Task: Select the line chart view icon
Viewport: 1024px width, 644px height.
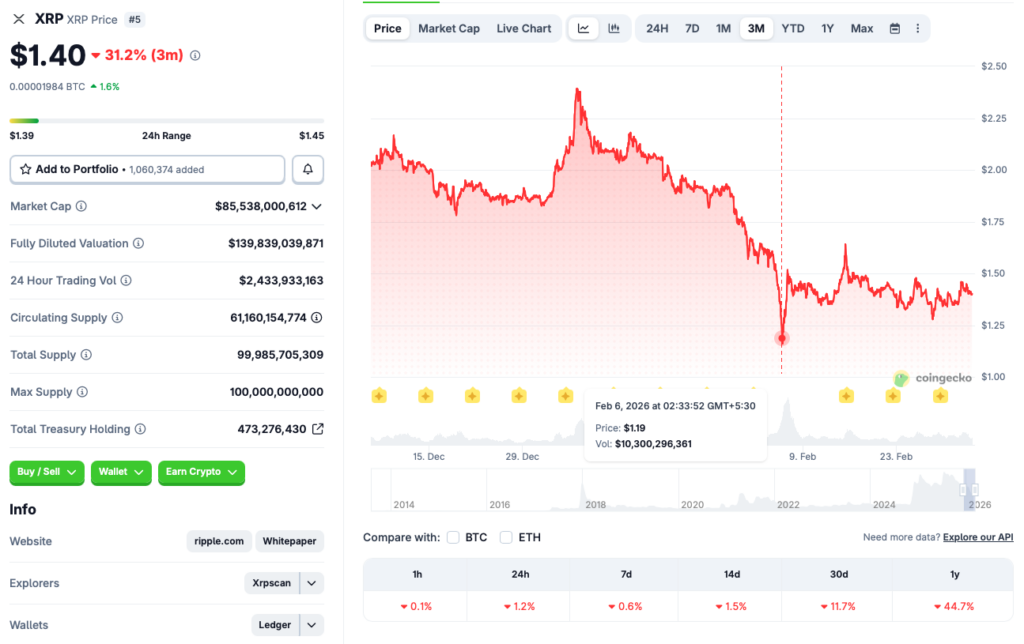Action: click(583, 28)
